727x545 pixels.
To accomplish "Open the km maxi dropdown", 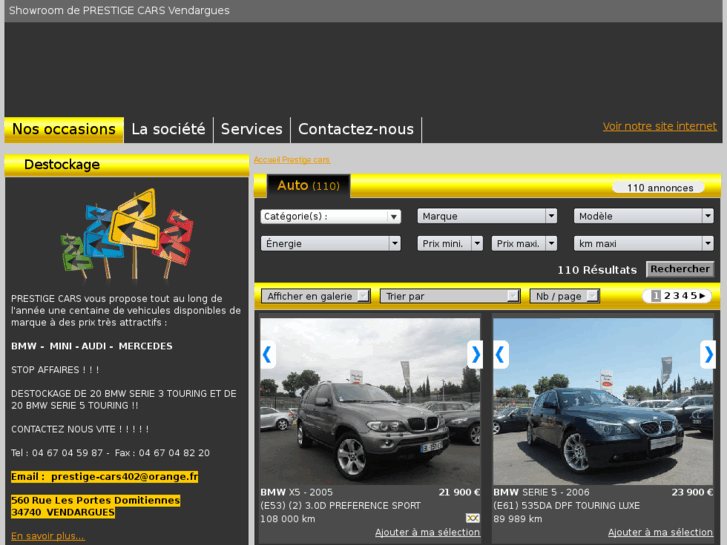I will click(644, 244).
